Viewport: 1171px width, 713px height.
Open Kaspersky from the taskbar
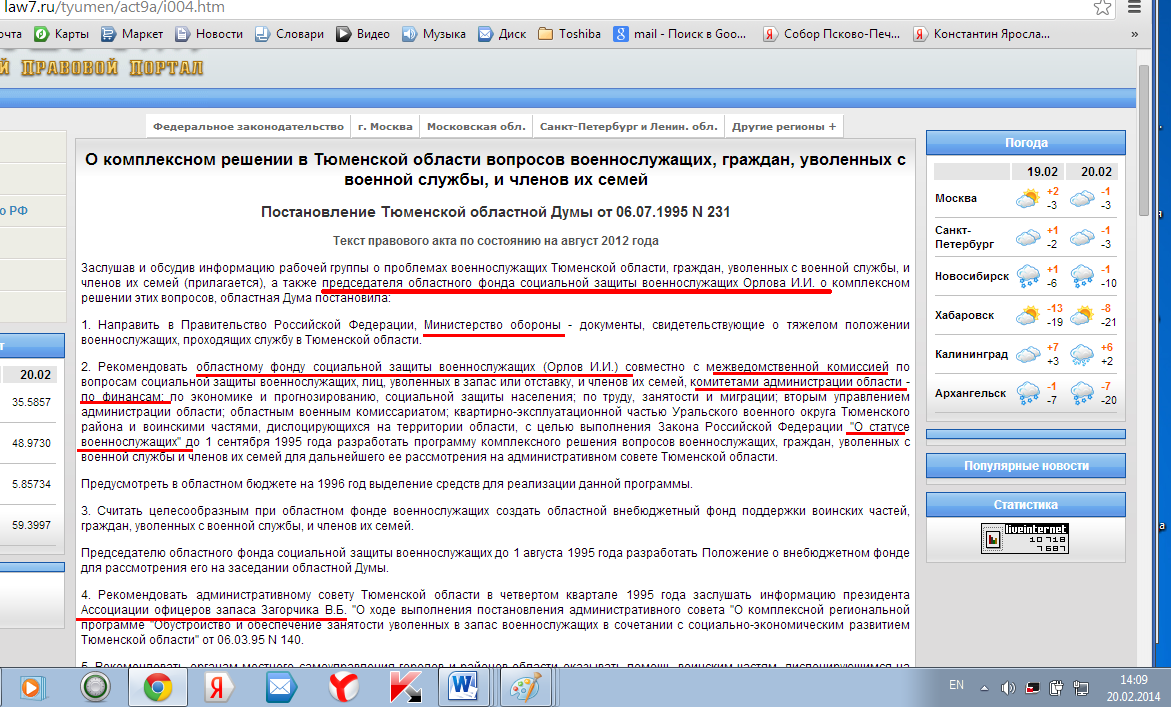[x=405, y=687]
